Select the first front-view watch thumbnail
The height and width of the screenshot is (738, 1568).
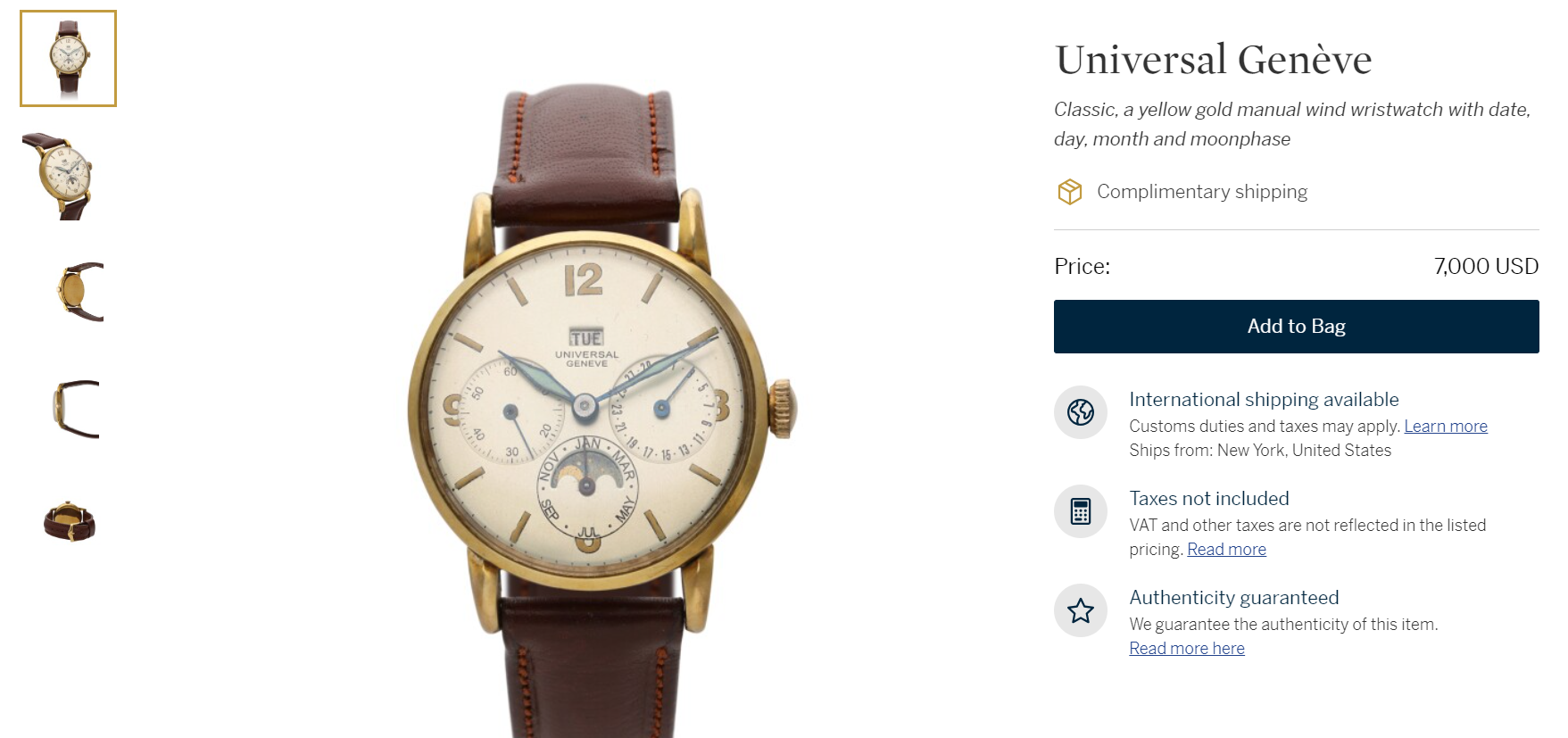(x=69, y=59)
